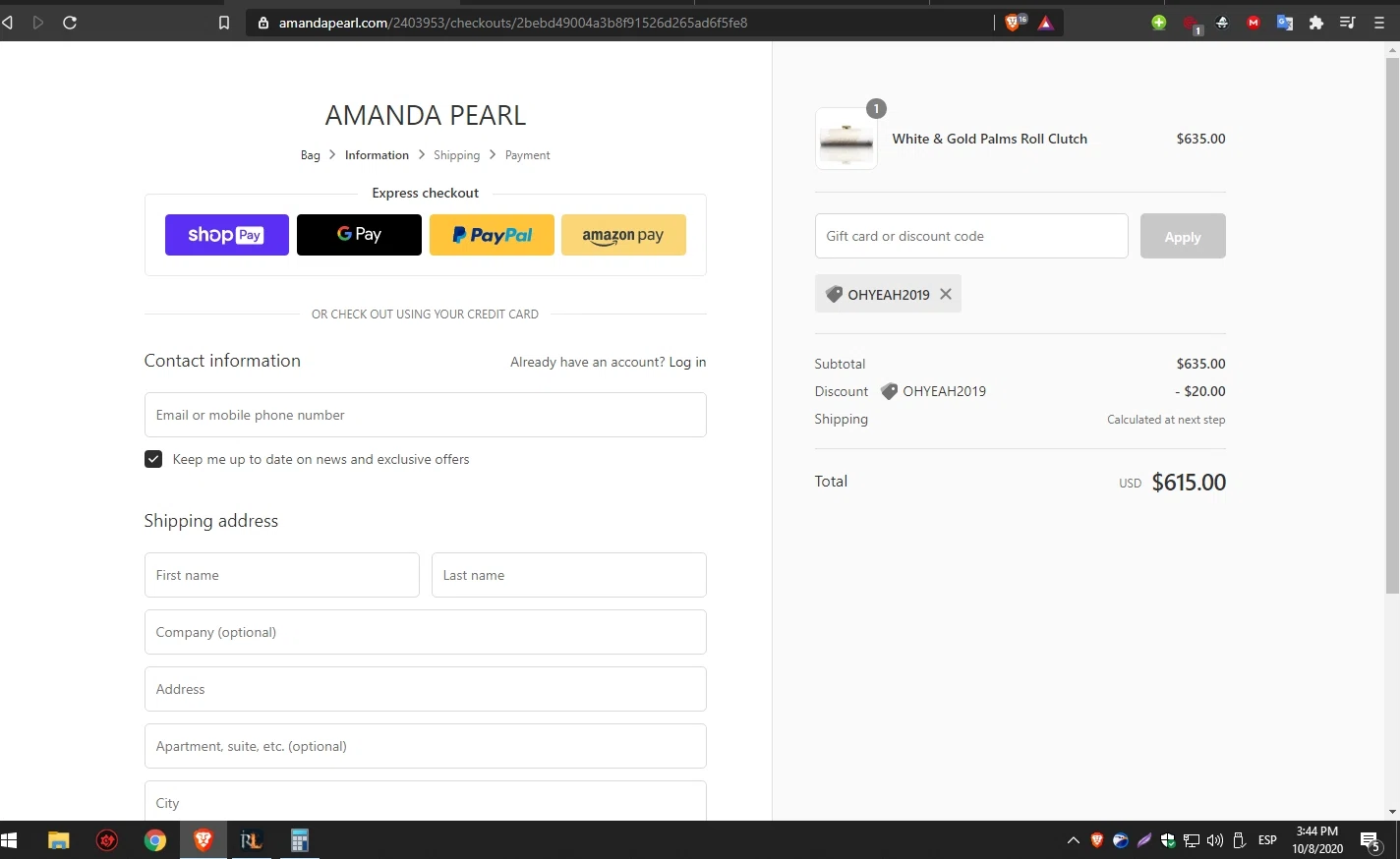This screenshot has height=859, width=1400.
Task: Reload the checkout page
Action: point(70,22)
